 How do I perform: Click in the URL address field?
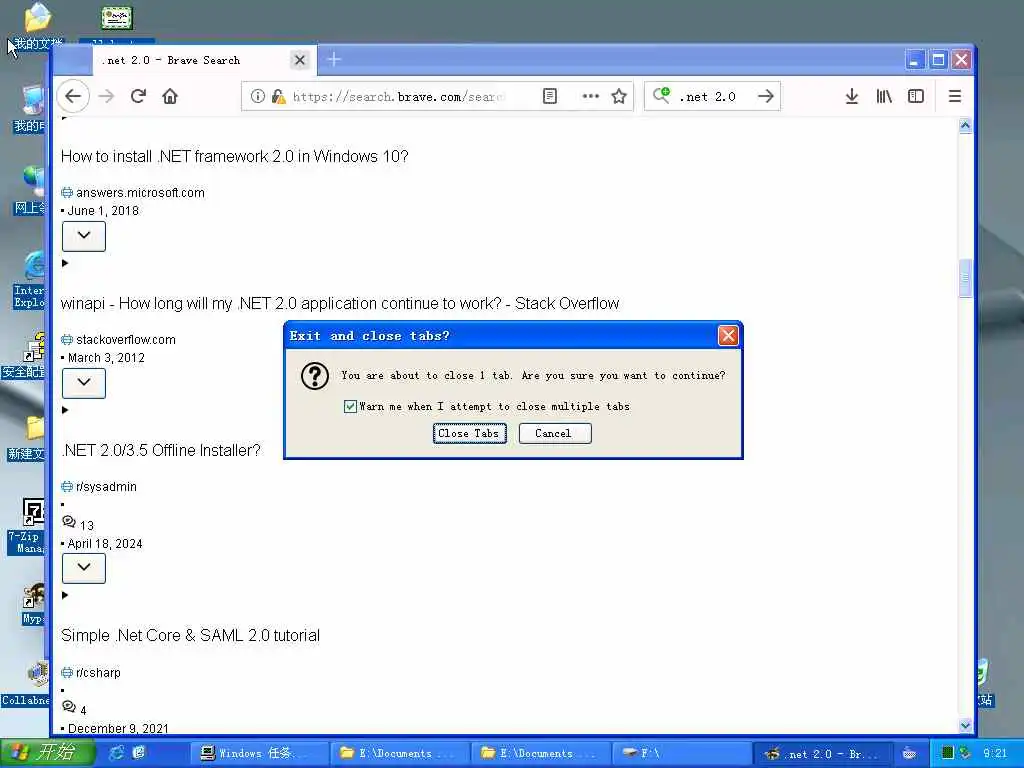coord(398,97)
